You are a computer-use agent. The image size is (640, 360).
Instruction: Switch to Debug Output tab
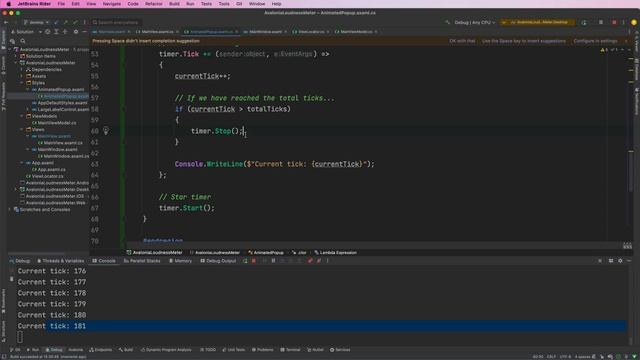(218, 261)
